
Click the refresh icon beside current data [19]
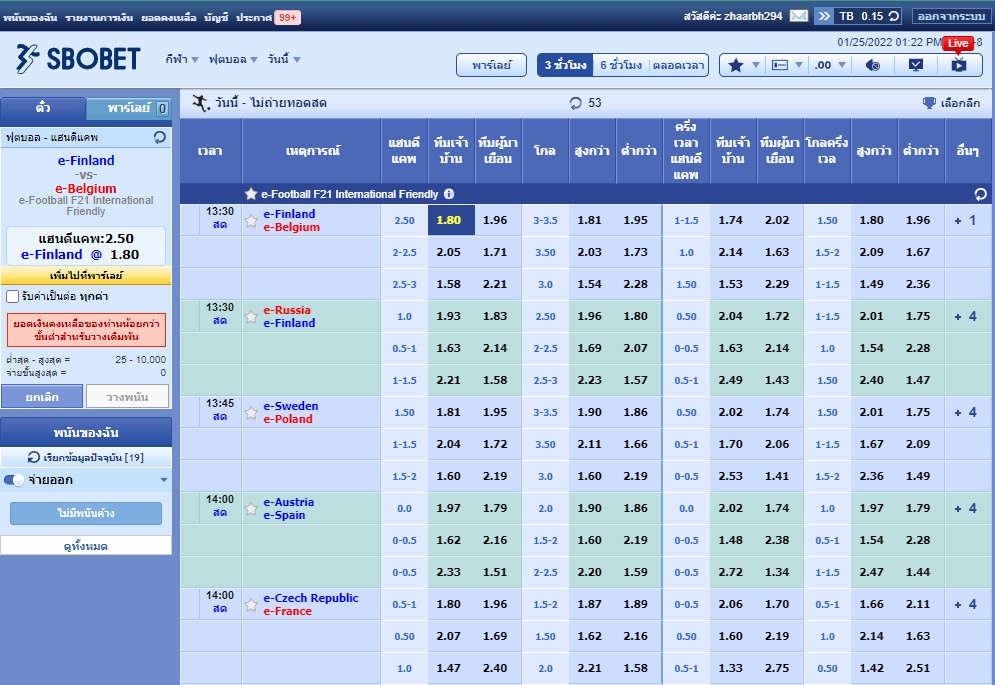click(34, 457)
